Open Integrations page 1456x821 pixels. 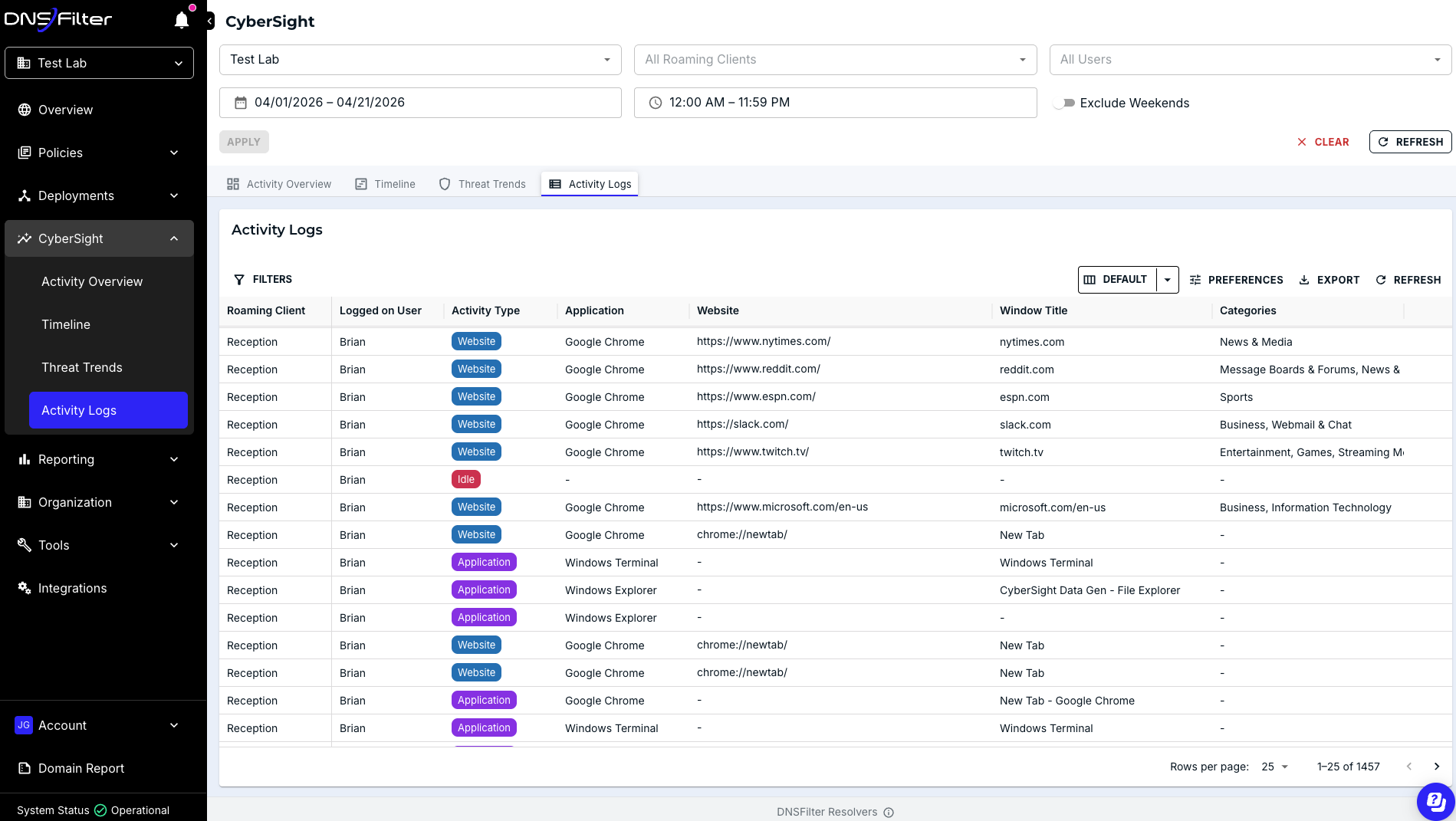pyautogui.click(x=100, y=588)
